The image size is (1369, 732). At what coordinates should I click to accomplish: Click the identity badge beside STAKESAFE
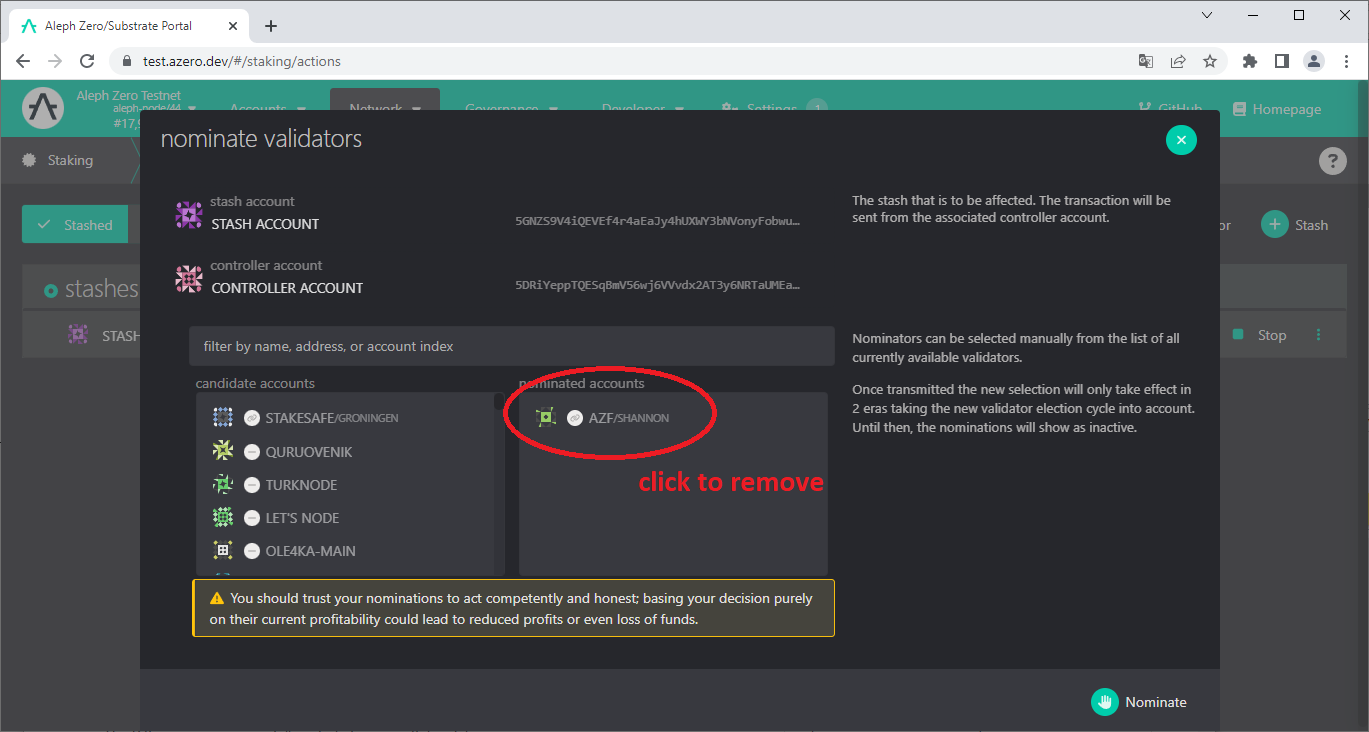click(252, 418)
